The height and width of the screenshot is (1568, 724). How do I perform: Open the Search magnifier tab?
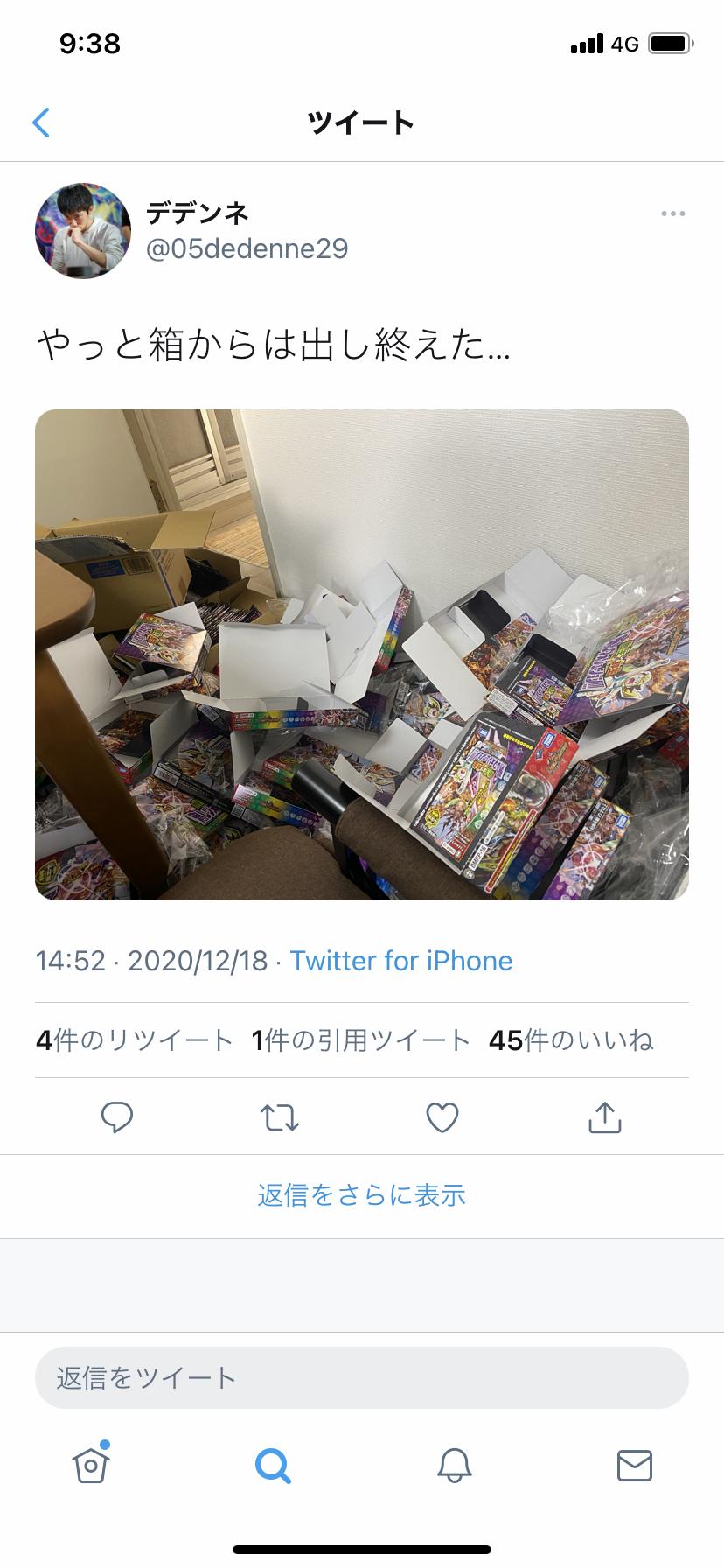pyautogui.click(x=273, y=1465)
